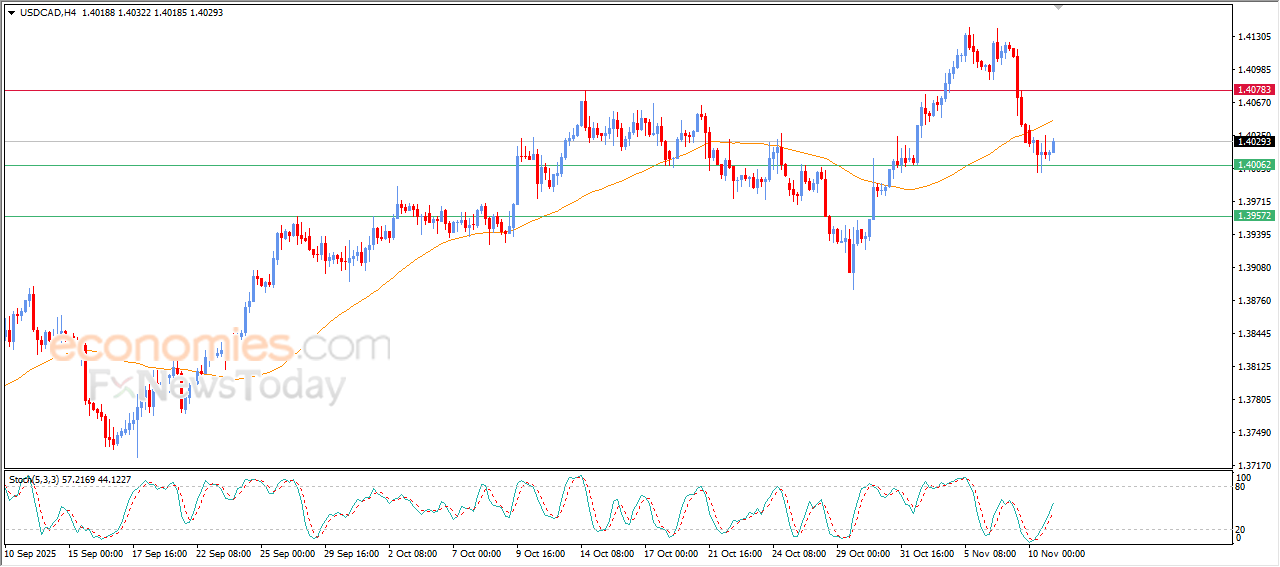1280x567 pixels.
Task: Select the green 1.39572 level label
Action: pos(1254,216)
